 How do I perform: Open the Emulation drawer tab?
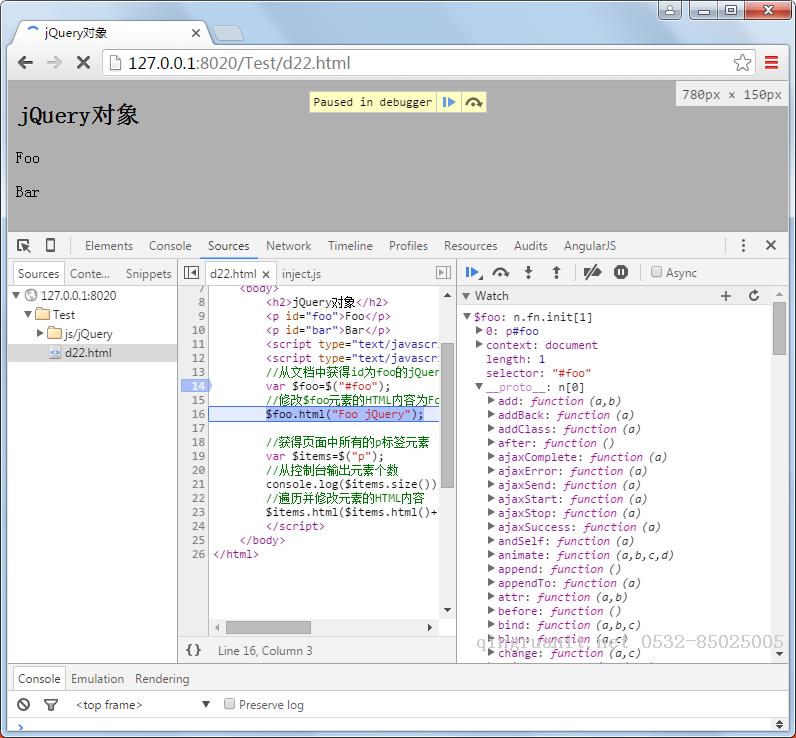pyautogui.click(x=97, y=679)
